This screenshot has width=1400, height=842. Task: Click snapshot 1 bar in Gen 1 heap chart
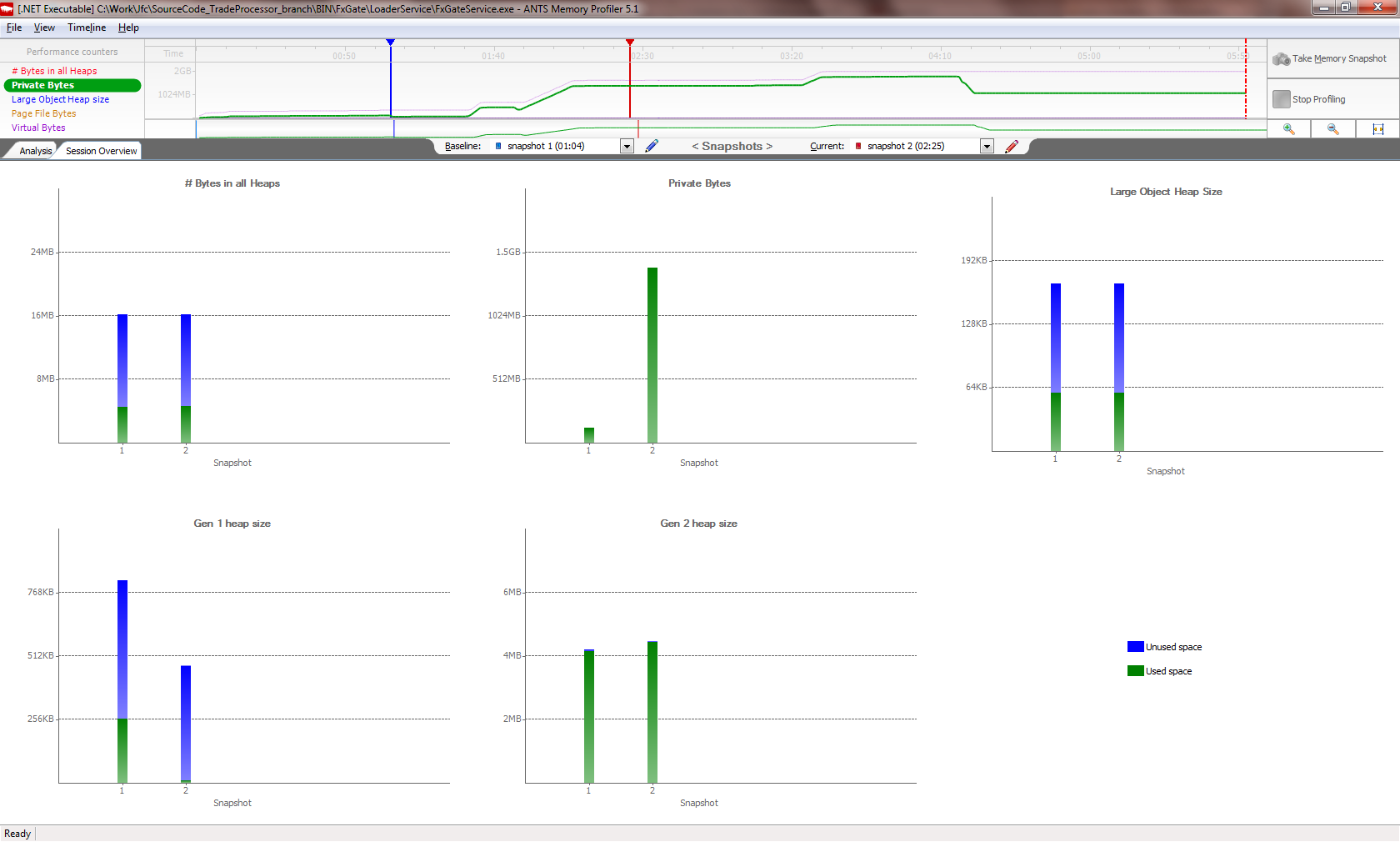pos(122,681)
